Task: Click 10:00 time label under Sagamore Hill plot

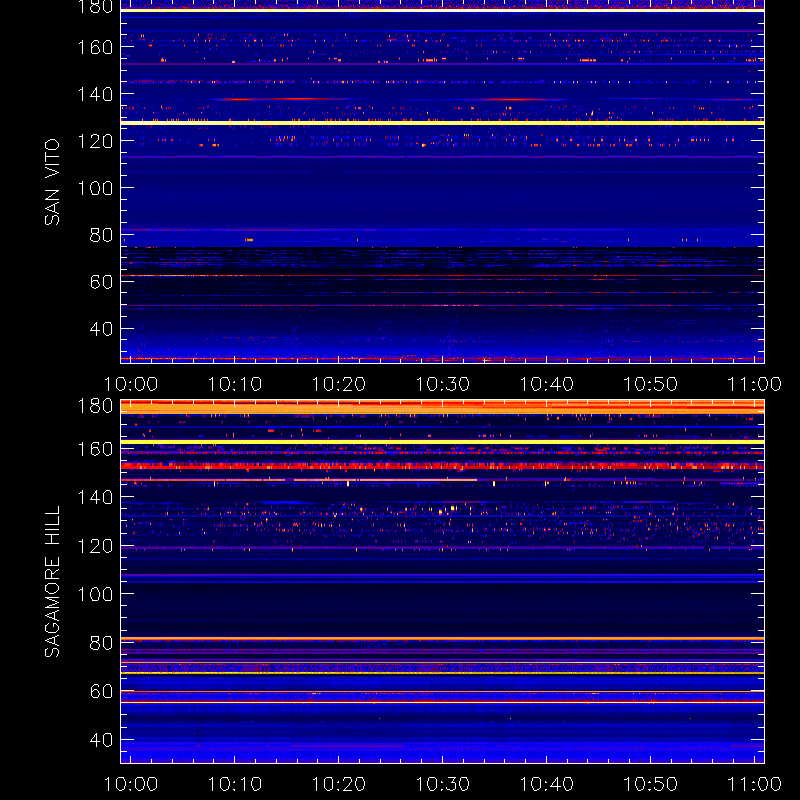Action: 131,784
